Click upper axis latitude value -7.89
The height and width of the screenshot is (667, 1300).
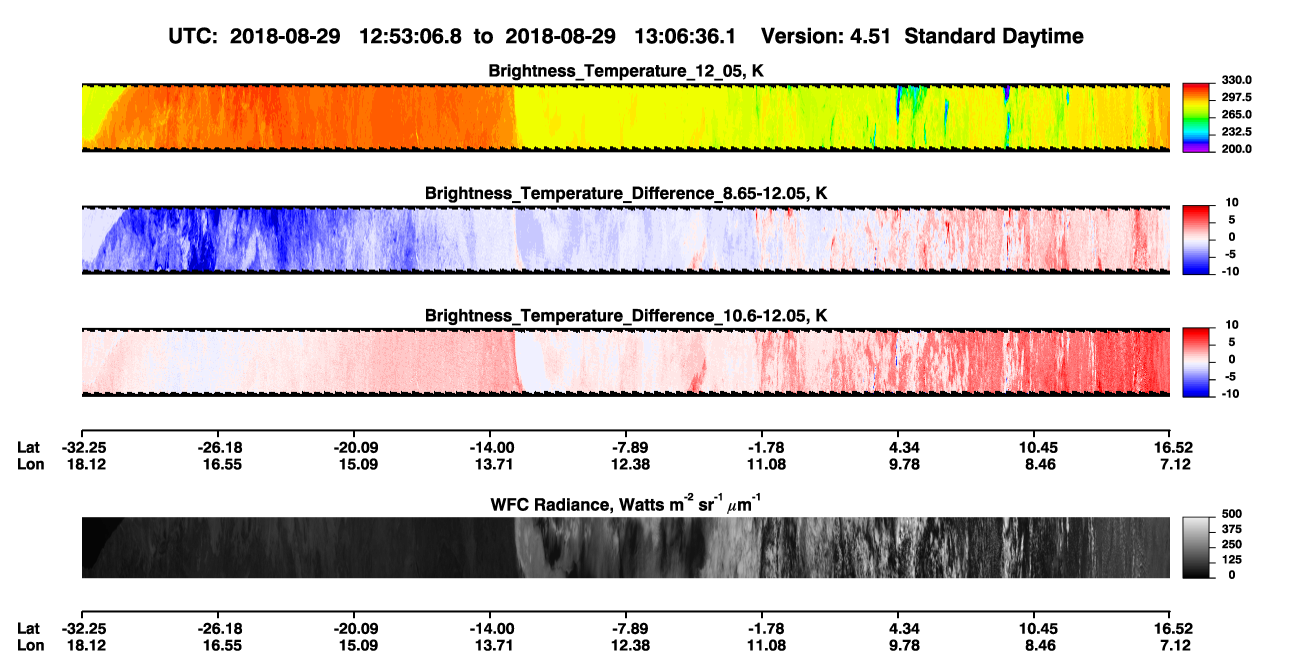tap(625, 447)
